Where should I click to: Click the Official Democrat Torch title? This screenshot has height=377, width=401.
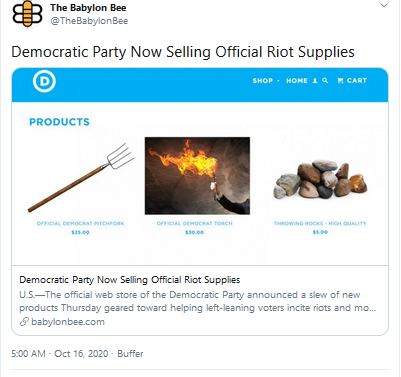pyautogui.click(x=195, y=223)
